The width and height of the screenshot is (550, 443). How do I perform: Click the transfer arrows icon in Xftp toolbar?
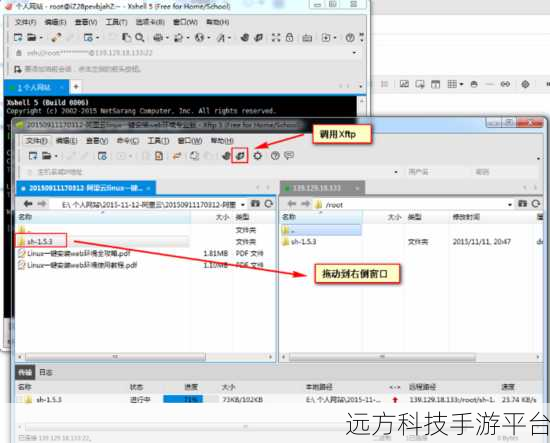177,155
